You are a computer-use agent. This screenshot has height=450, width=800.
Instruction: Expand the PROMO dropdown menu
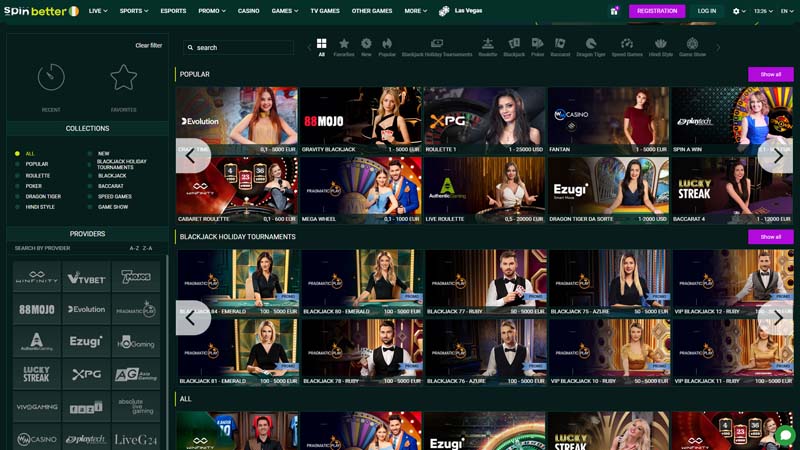point(212,11)
